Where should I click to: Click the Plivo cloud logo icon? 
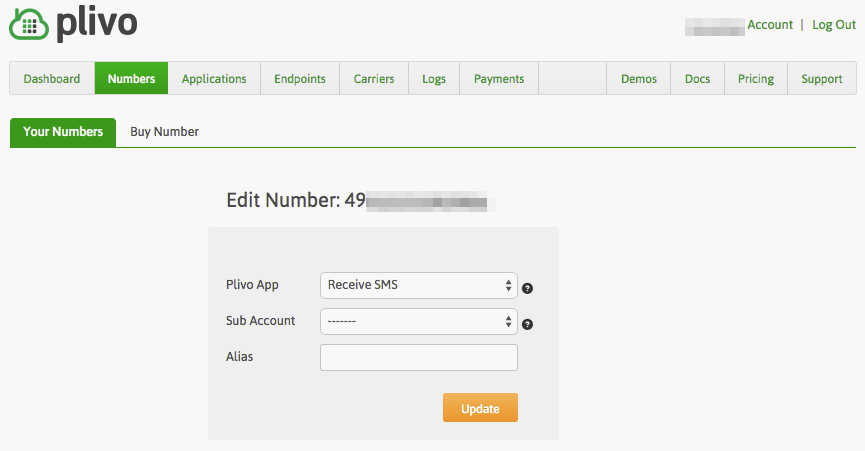tap(29, 25)
